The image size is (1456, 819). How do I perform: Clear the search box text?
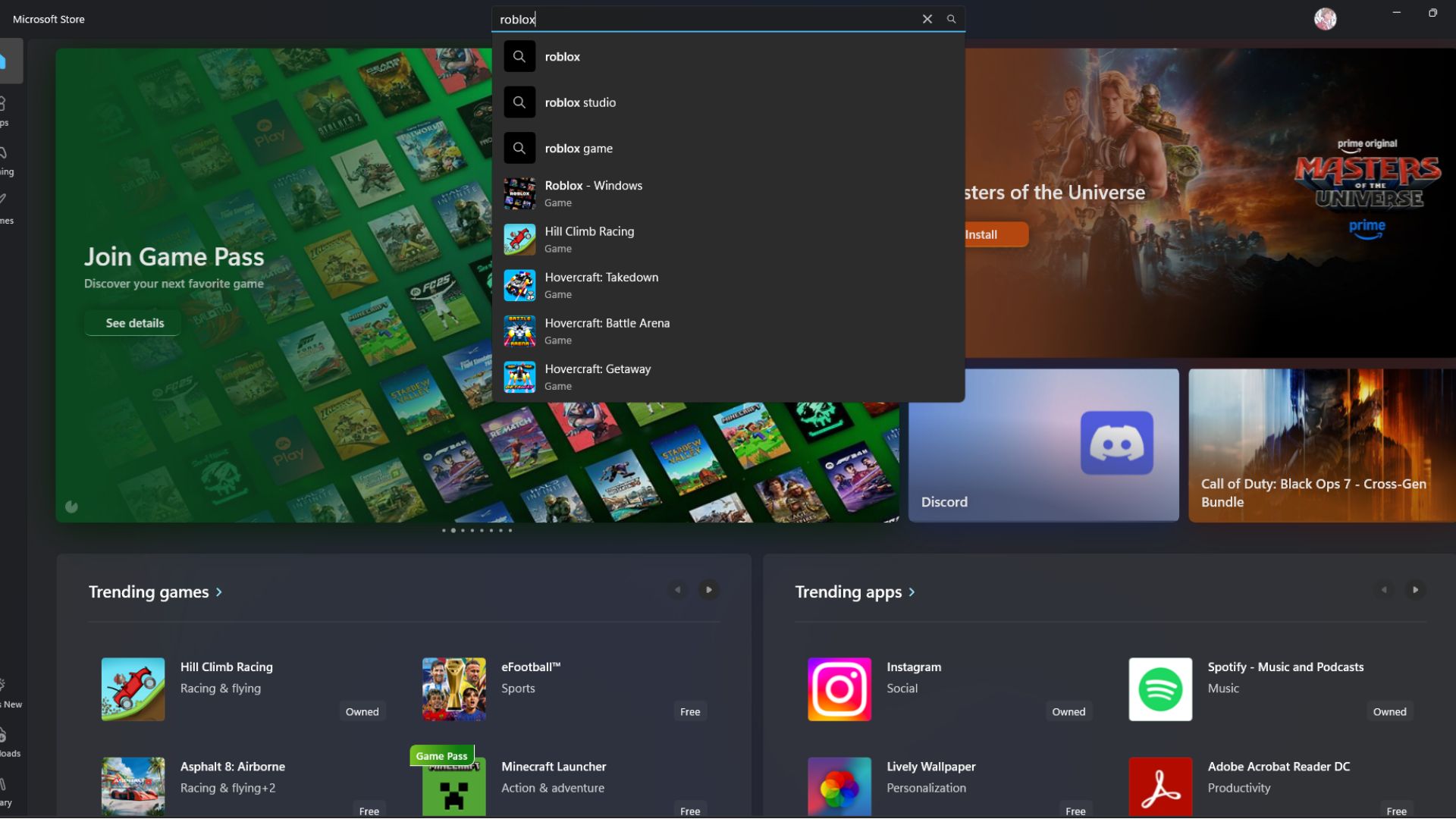(x=927, y=19)
